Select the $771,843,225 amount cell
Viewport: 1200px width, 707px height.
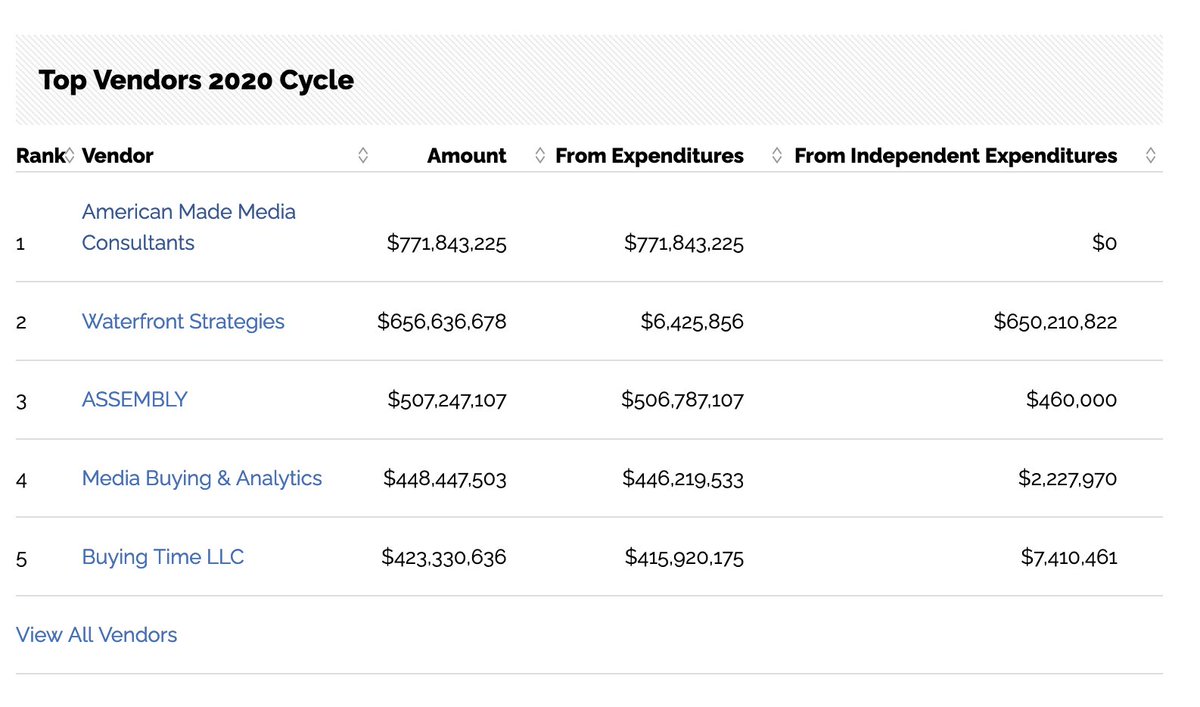pyautogui.click(x=447, y=243)
